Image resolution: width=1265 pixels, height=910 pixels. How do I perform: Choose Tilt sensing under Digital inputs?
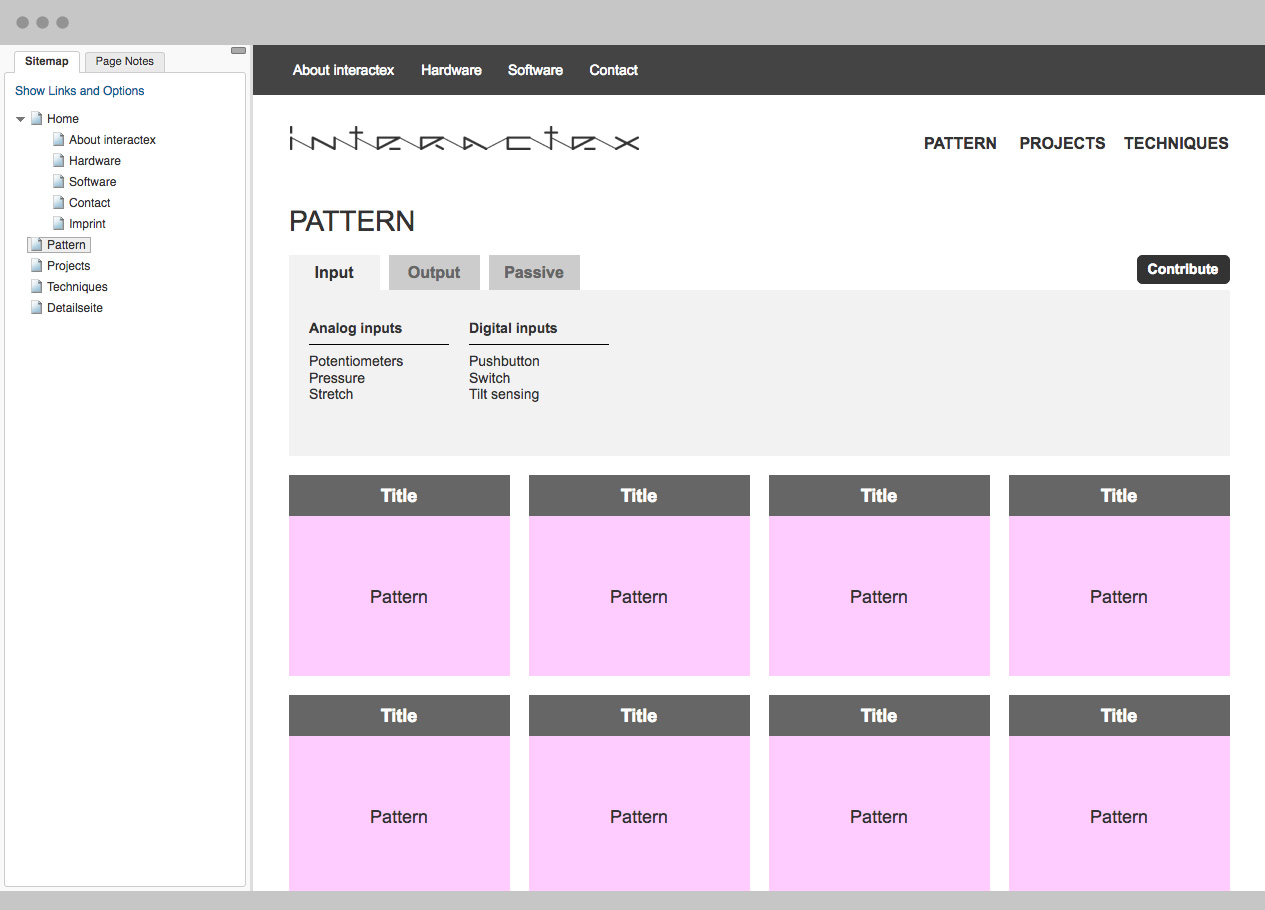pyautogui.click(x=504, y=394)
